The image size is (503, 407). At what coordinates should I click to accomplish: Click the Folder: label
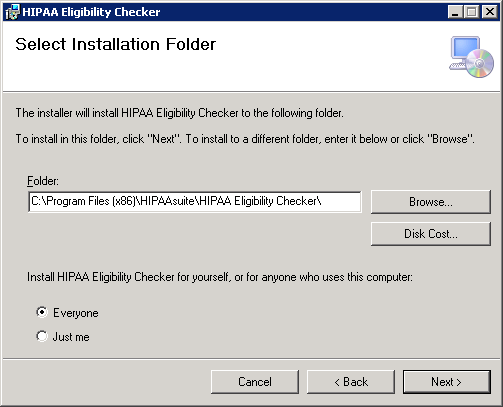tap(43, 181)
